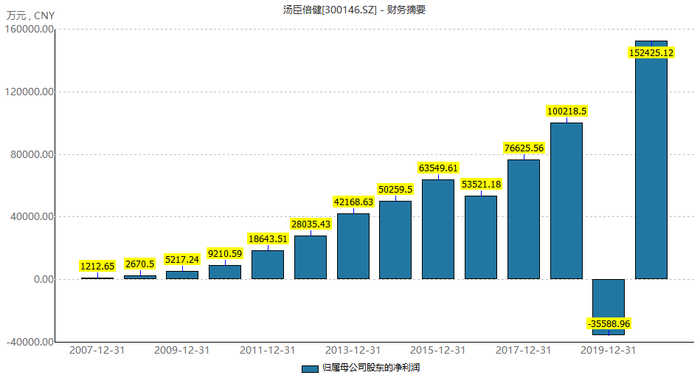Screen dimensions: 700x378
Task: Select the bar labeled 152425.12
Action: (651, 160)
